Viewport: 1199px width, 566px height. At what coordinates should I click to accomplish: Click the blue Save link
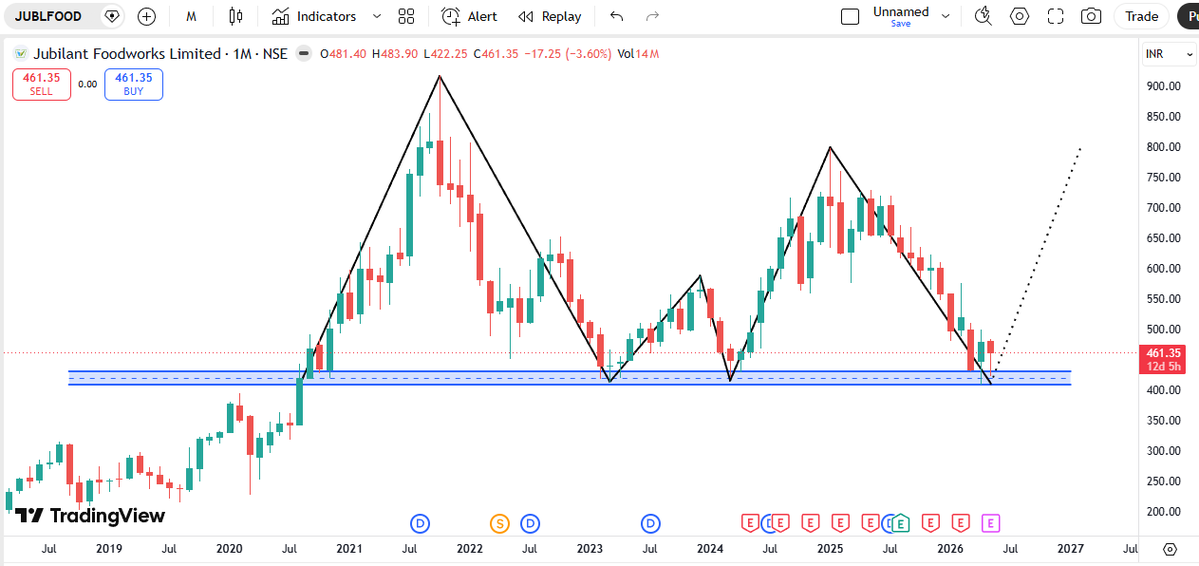tap(901, 24)
